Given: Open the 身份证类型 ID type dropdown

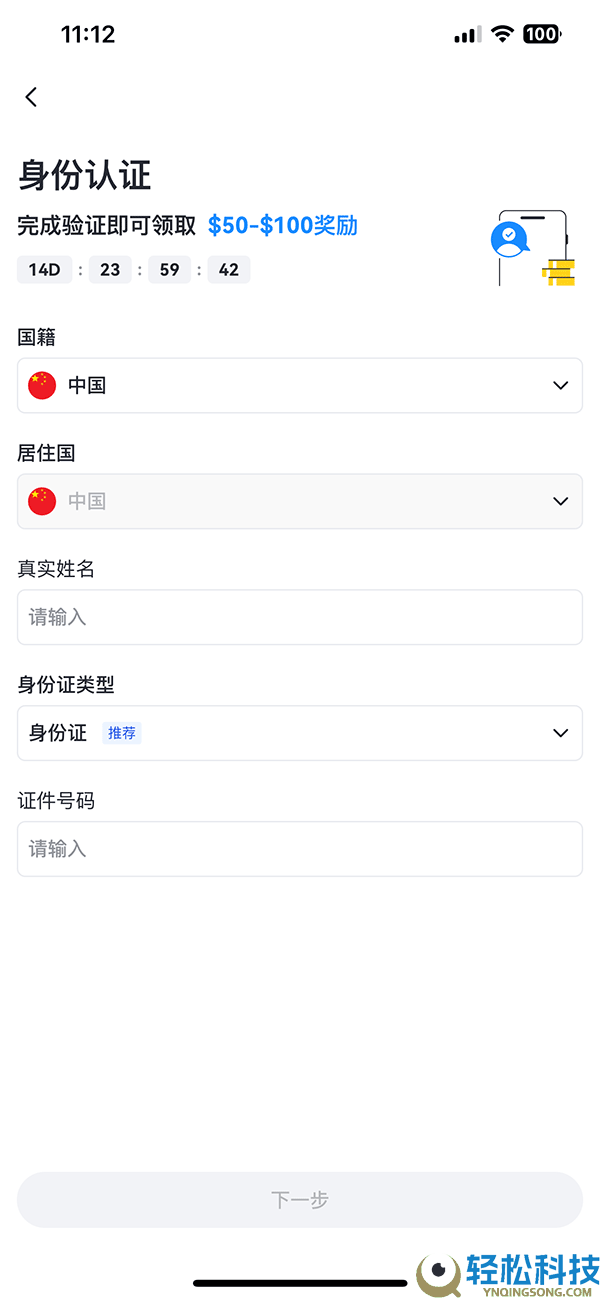Looking at the screenshot, I should click(x=300, y=733).
